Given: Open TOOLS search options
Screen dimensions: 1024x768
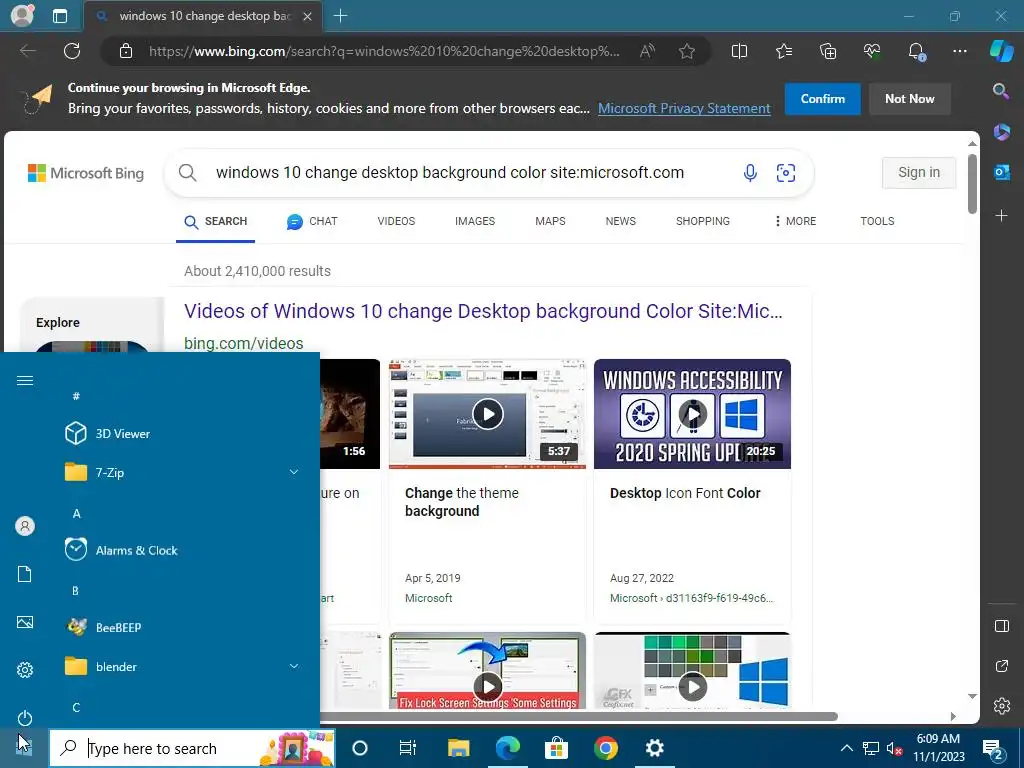Looking at the screenshot, I should point(877,221).
